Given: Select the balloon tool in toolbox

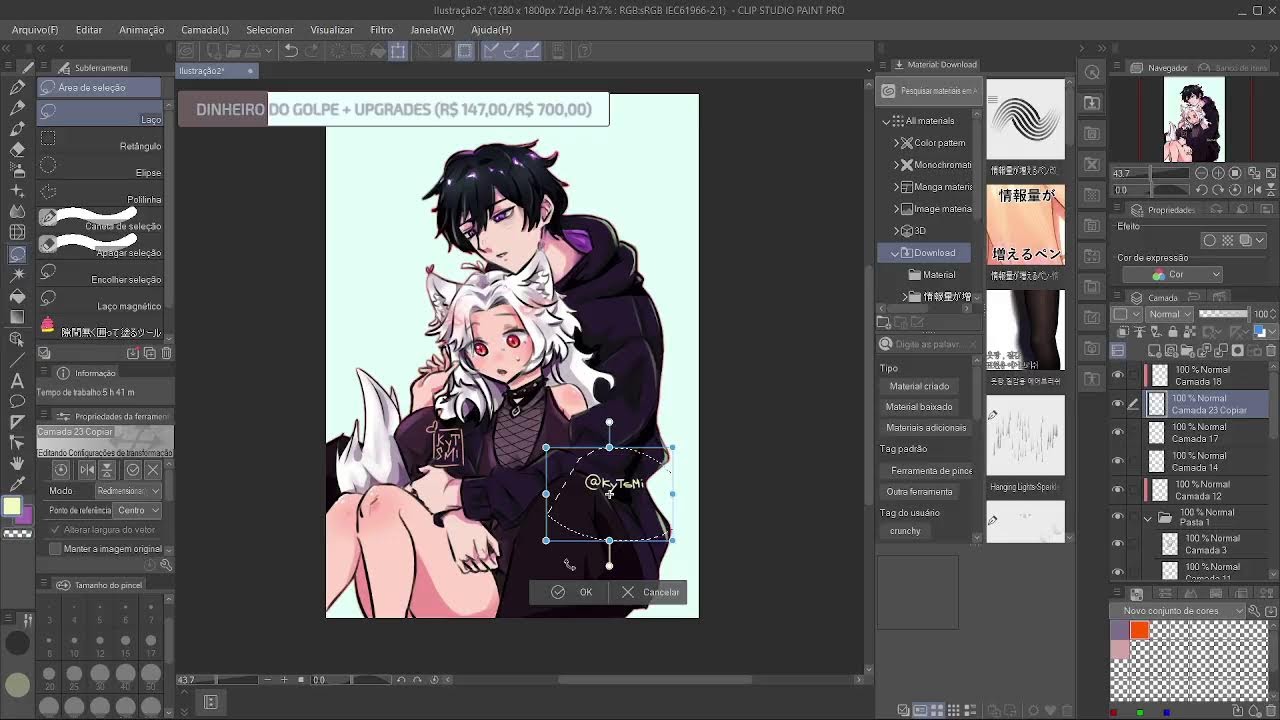Looking at the screenshot, I should [17, 401].
